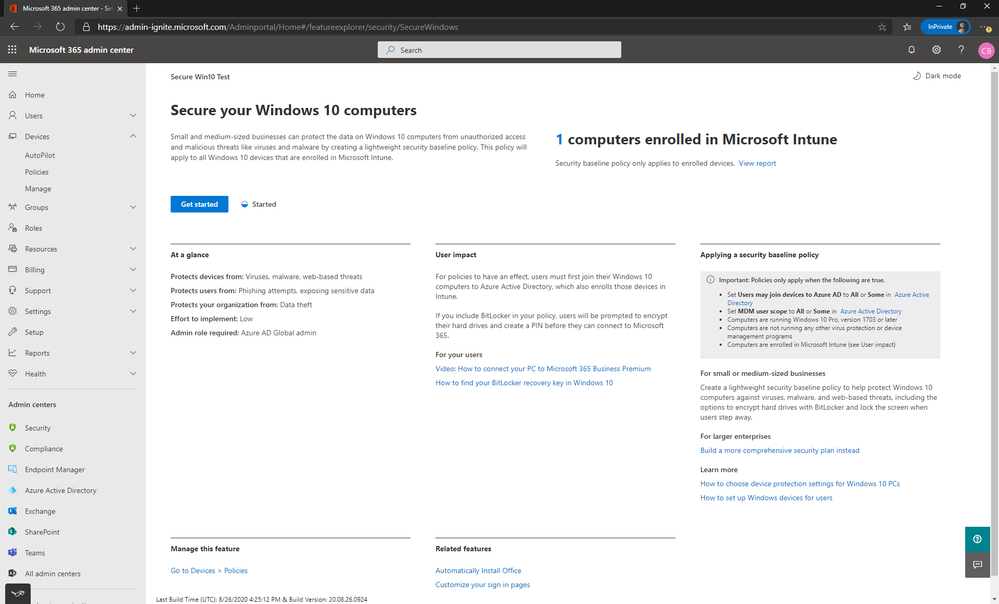The width and height of the screenshot is (999, 604).
Task: Expand the Groups menu chevron
Action: point(133,207)
